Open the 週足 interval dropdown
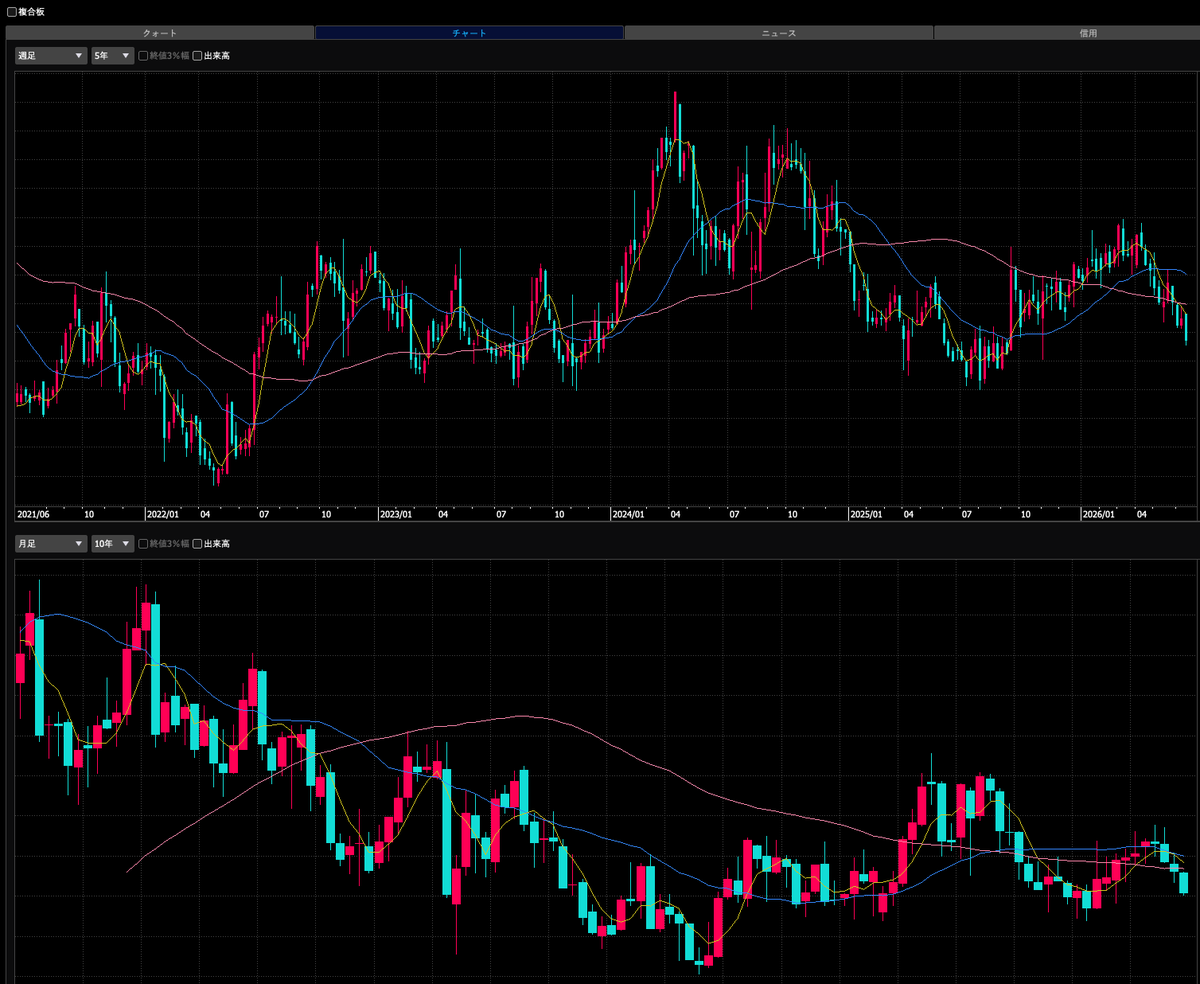1200x984 pixels. [51, 56]
